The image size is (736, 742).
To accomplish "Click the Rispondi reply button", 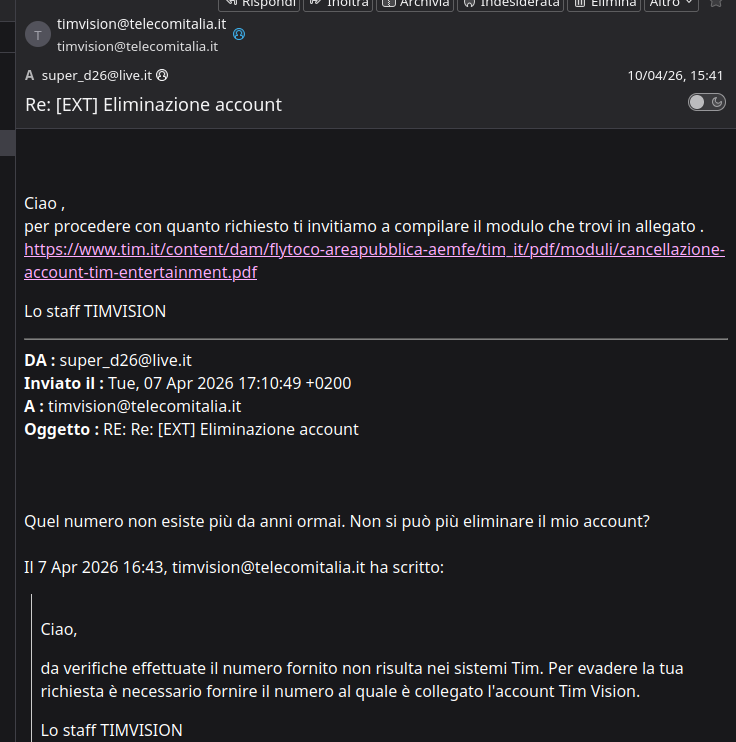I will click(258, 4).
